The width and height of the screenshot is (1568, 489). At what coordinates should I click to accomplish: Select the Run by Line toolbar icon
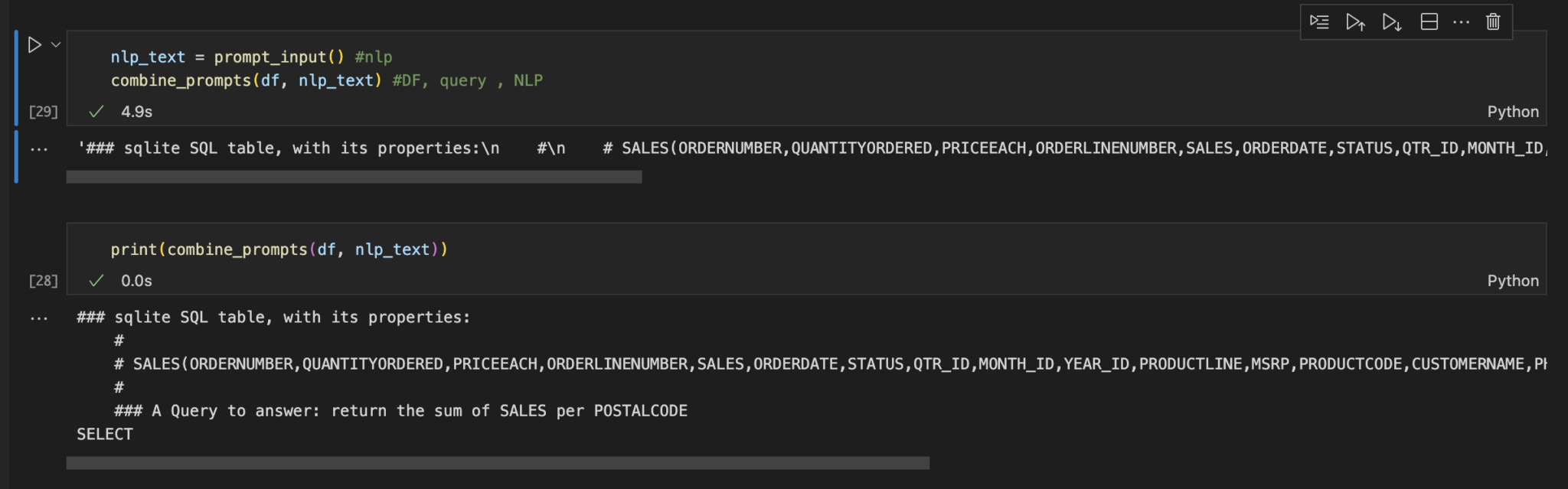point(1321,22)
